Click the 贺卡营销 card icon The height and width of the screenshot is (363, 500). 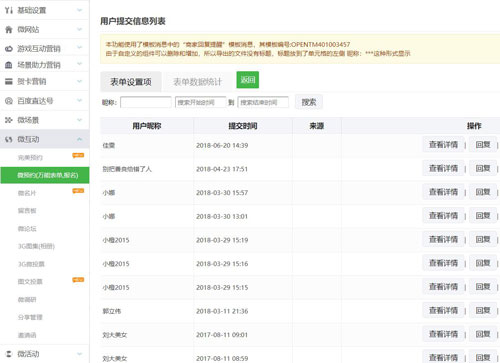click(x=9, y=81)
